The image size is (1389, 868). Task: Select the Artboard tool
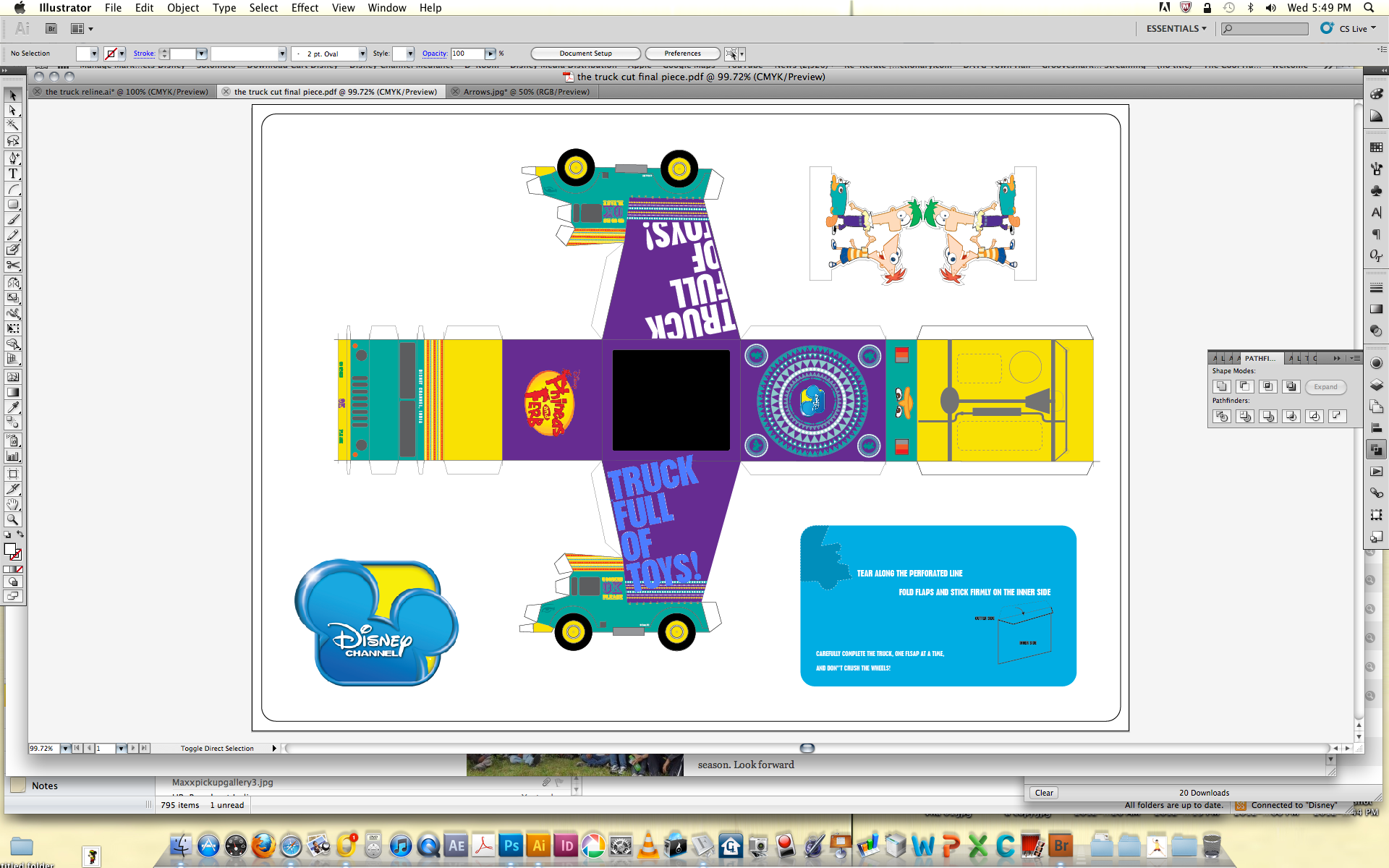point(12,474)
